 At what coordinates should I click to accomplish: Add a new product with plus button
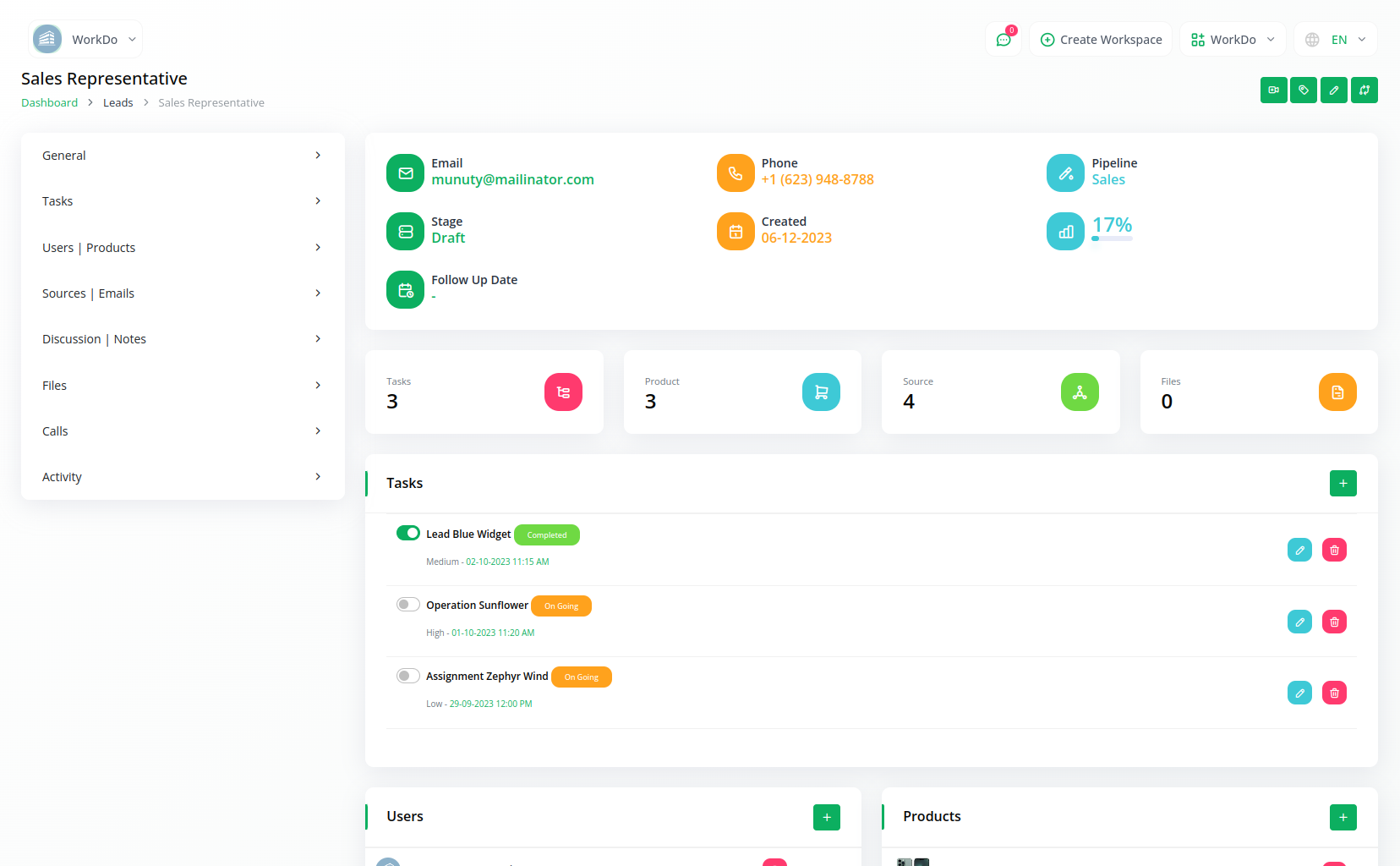point(1343,817)
